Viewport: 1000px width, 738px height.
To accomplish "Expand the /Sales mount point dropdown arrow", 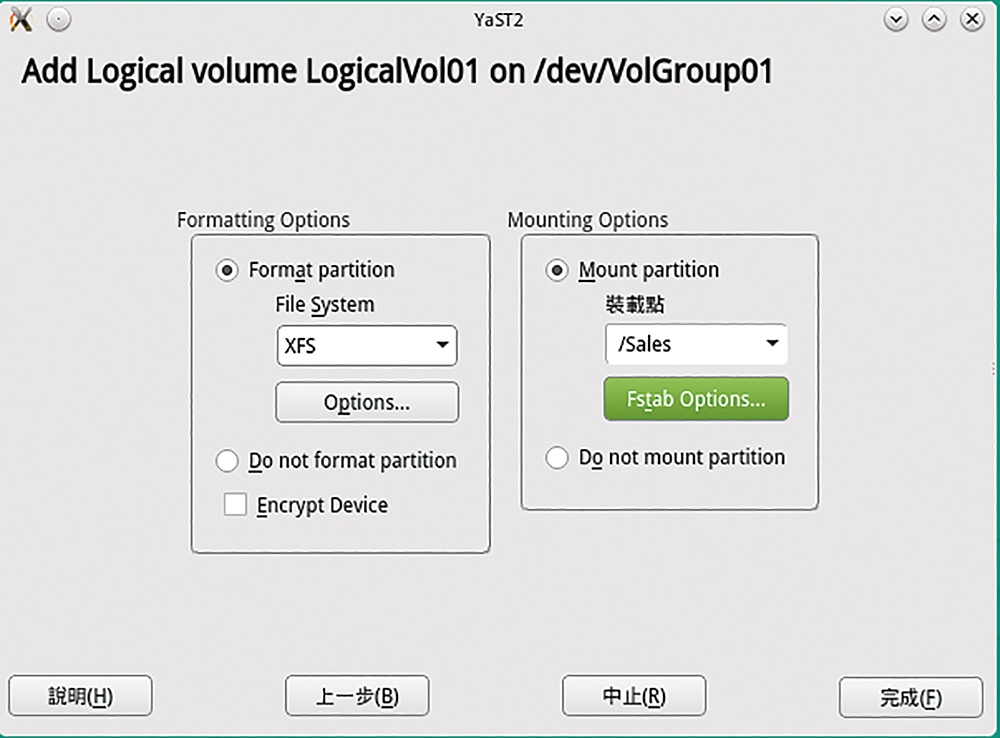I will [772, 344].
